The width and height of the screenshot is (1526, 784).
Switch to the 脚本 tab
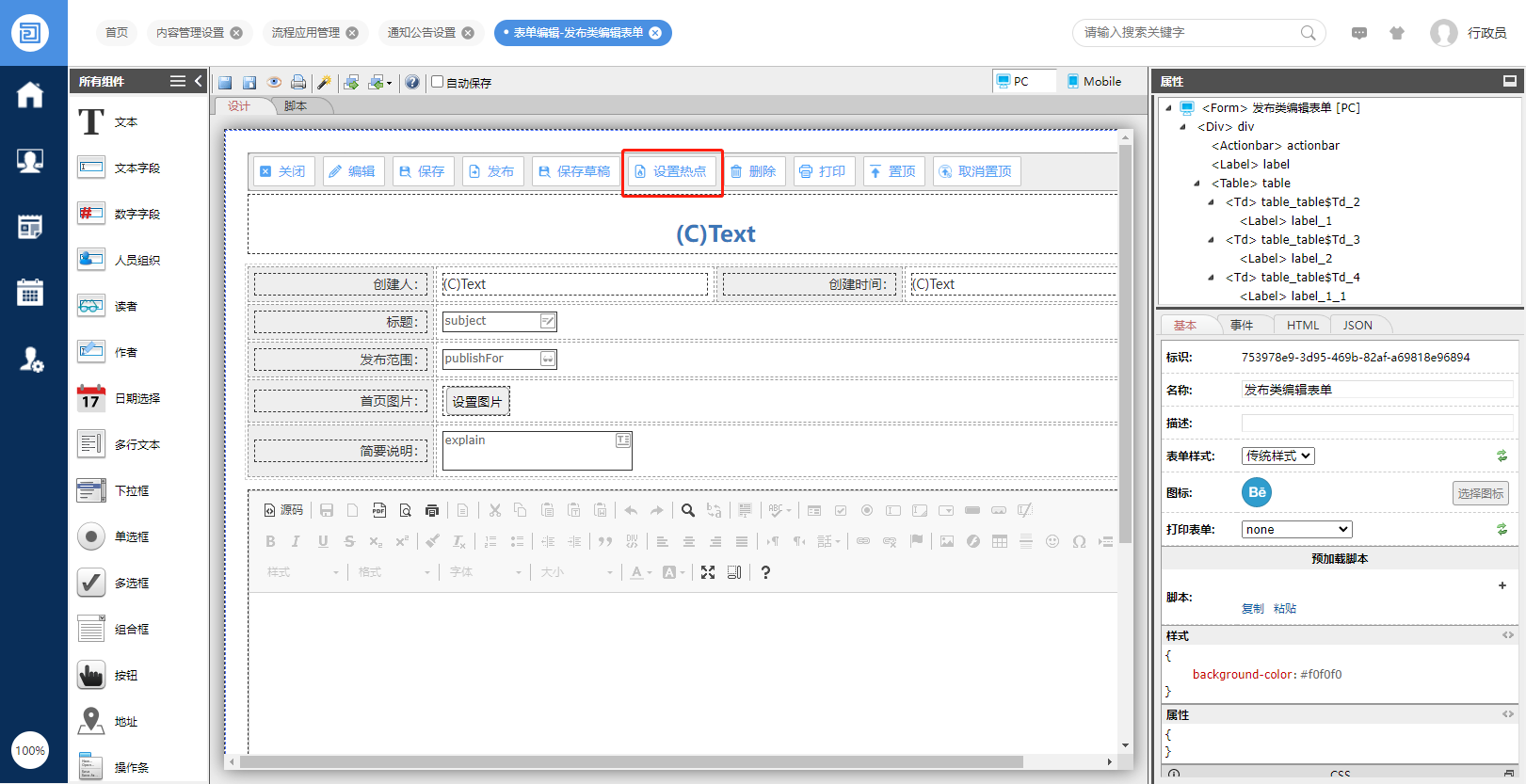click(x=296, y=106)
